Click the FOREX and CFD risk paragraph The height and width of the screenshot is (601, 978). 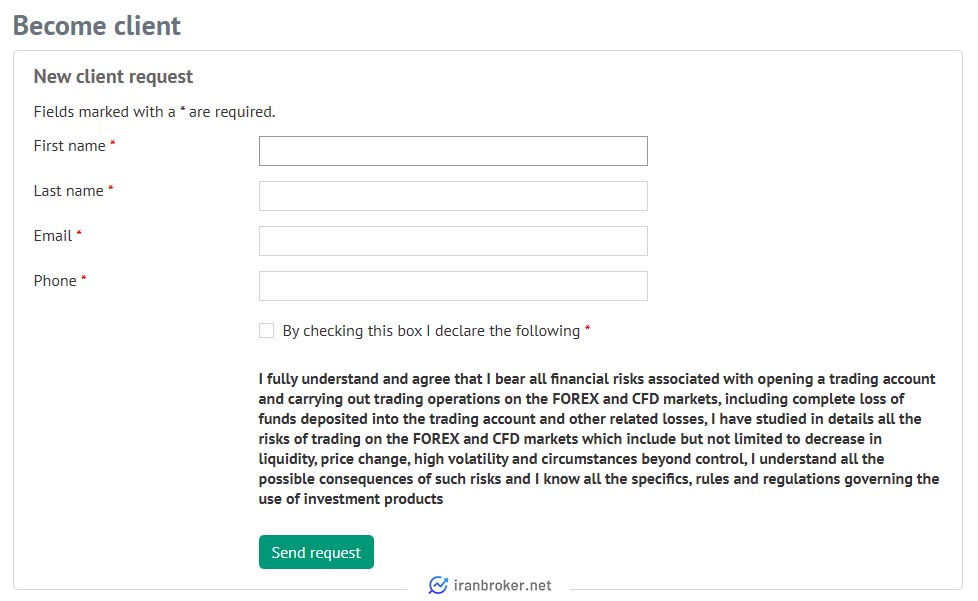(x=599, y=439)
